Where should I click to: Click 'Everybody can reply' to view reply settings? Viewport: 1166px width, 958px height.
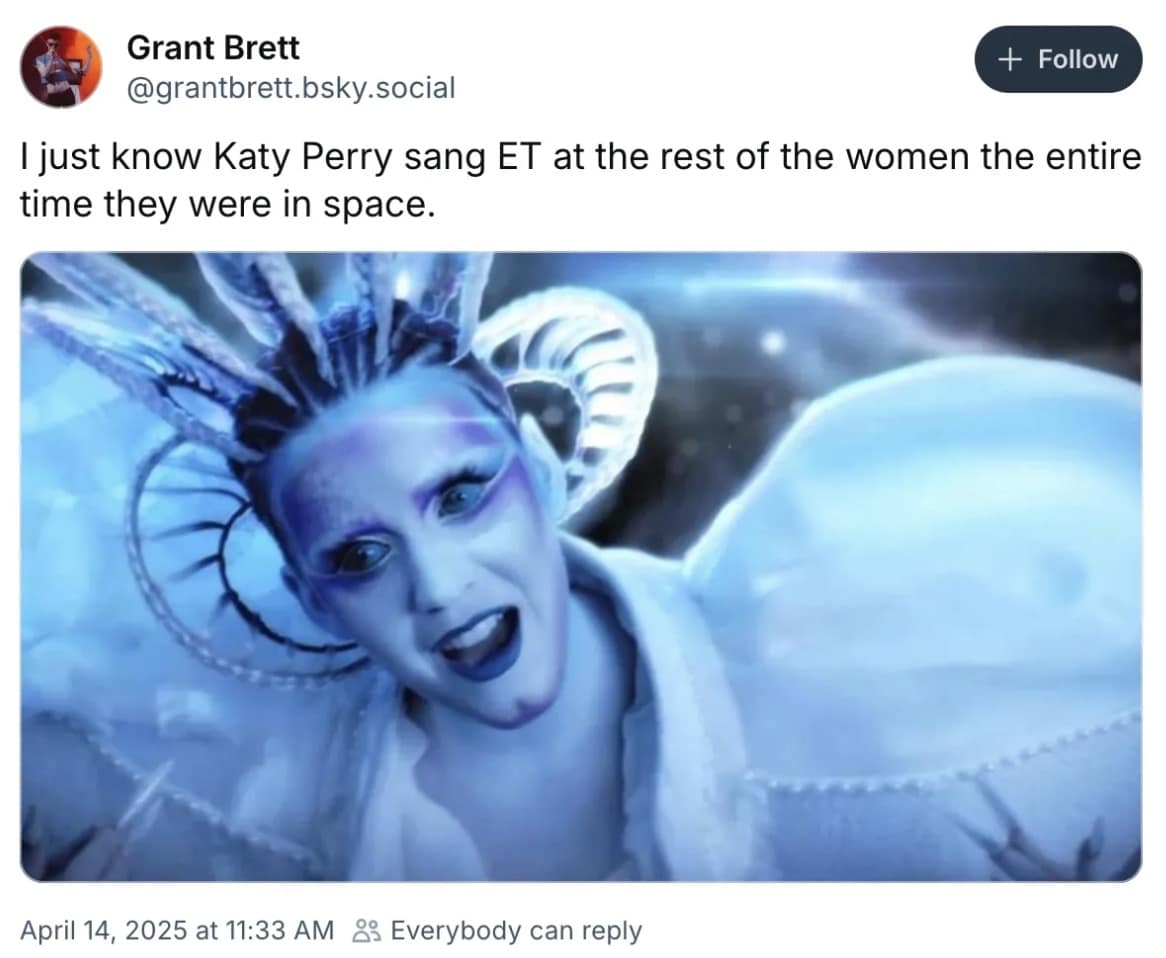coord(515,930)
